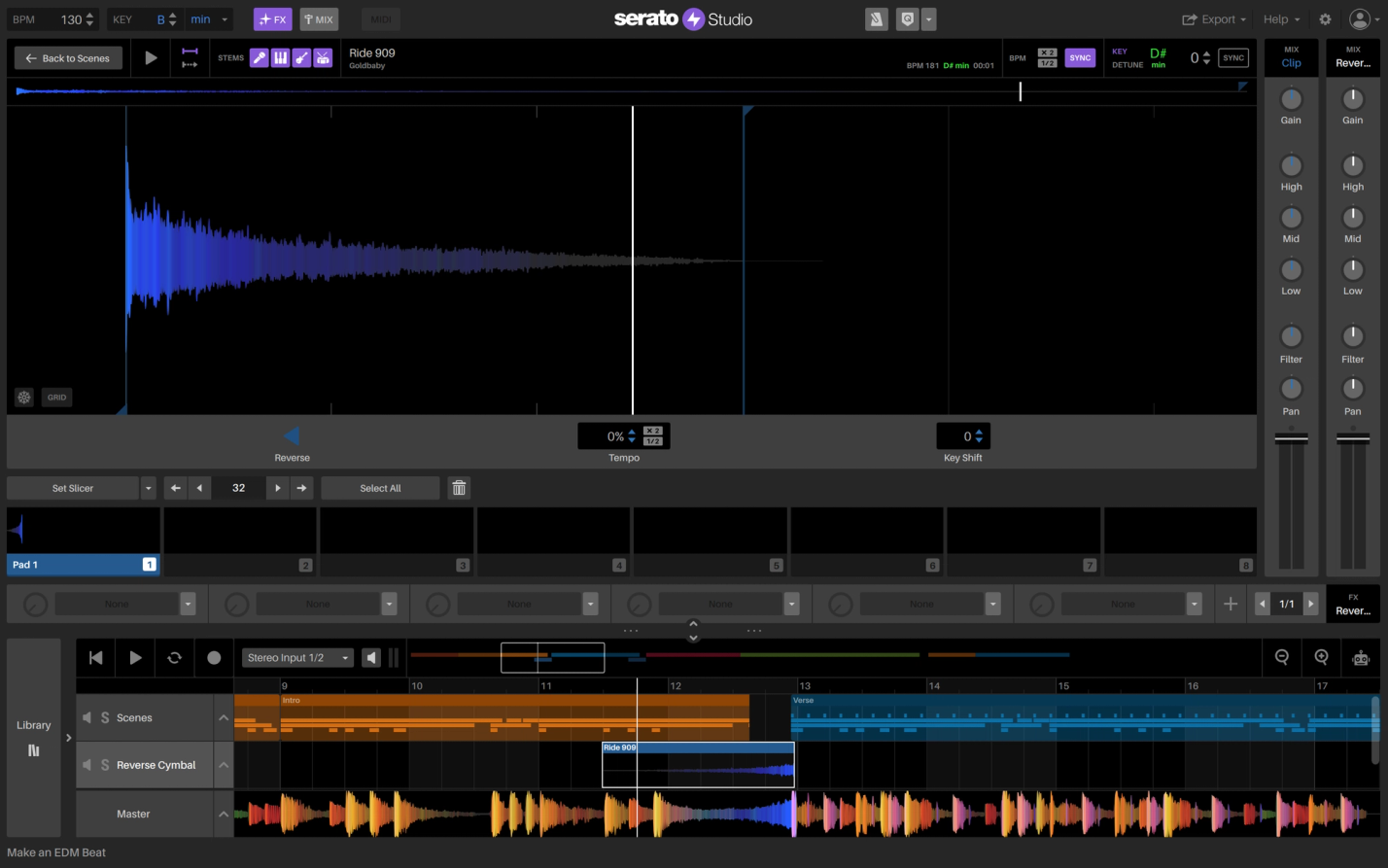Open the Export menu
This screenshot has height=868, width=1388.
coord(1213,18)
